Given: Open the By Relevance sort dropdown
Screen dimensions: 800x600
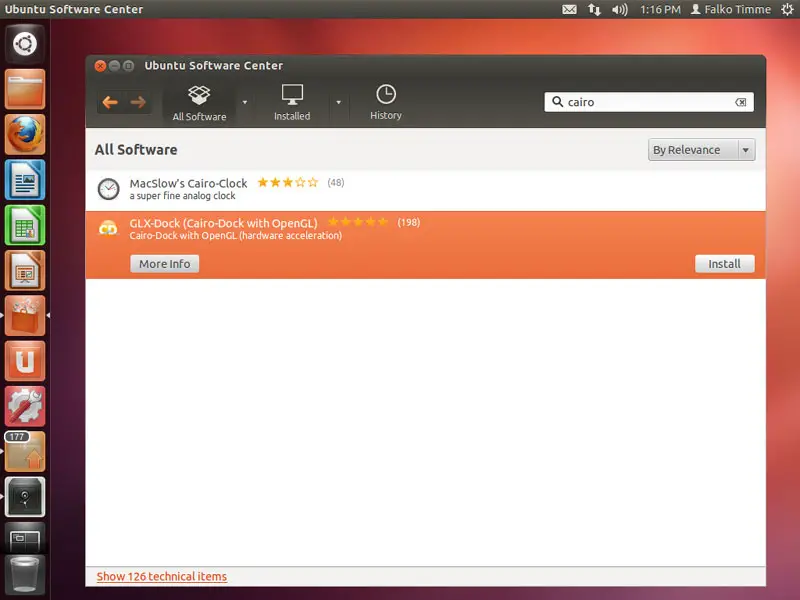Looking at the screenshot, I should 702,150.
